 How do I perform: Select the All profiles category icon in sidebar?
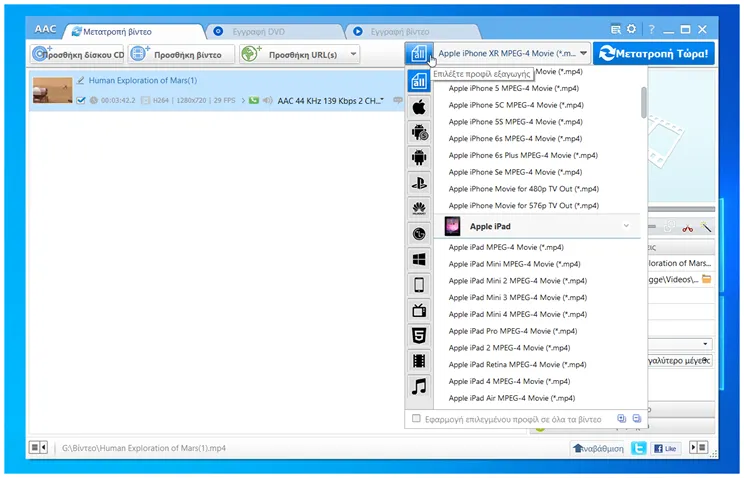tap(419, 82)
